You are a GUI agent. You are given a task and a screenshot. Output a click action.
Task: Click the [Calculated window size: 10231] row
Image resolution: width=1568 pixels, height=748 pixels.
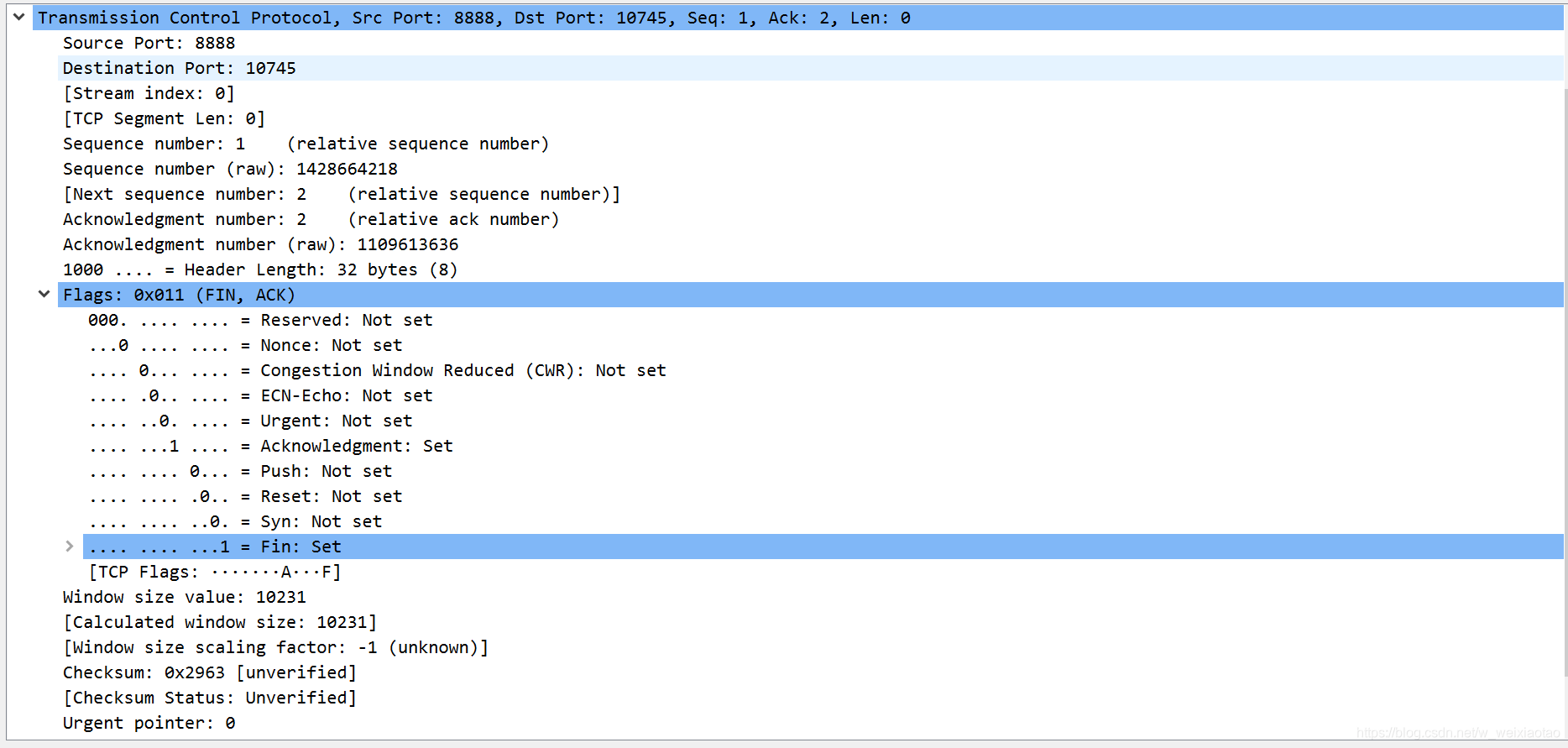coord(810,622)
